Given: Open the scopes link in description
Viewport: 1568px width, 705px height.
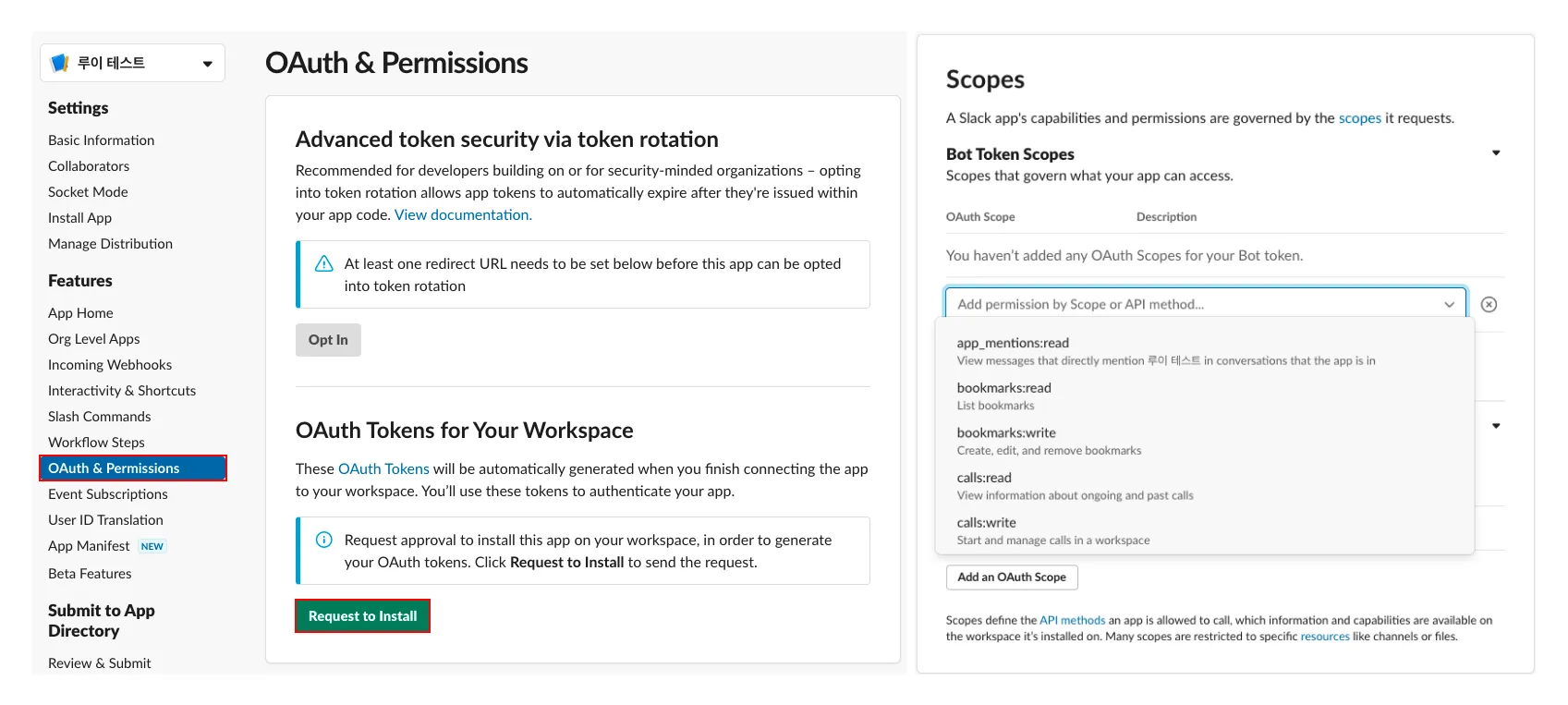Looking at the screenshot, I should pyautogui.click(x=1360, y=118).
